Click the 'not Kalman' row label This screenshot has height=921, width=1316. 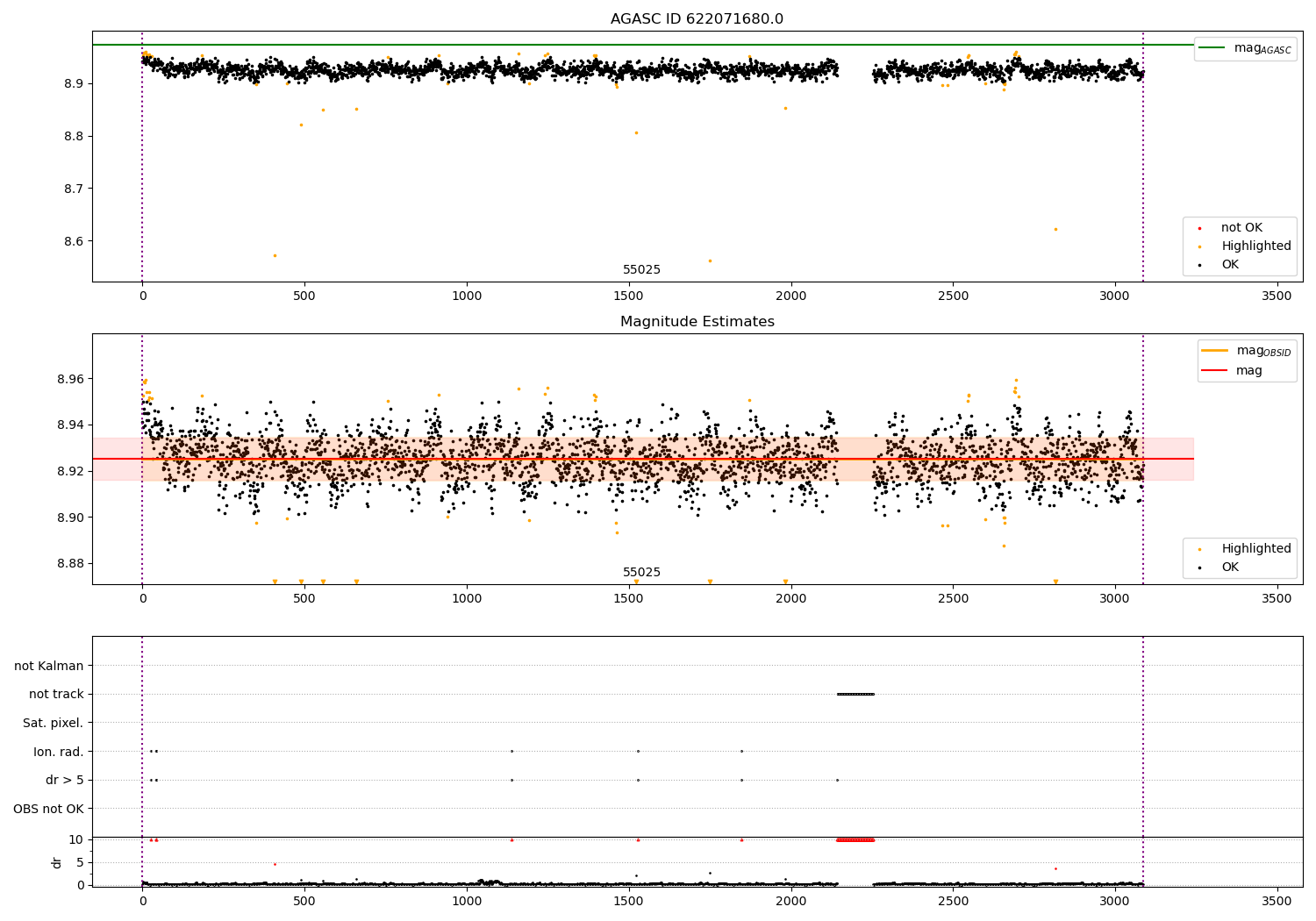click(49, 666)
